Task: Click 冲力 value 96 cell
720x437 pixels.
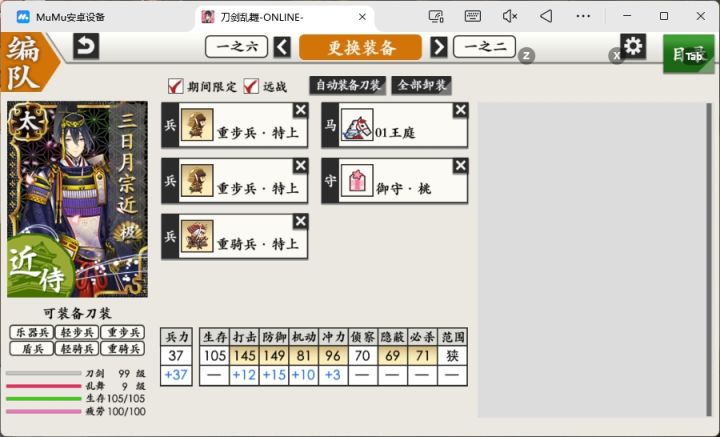Action: pos(333,356)
